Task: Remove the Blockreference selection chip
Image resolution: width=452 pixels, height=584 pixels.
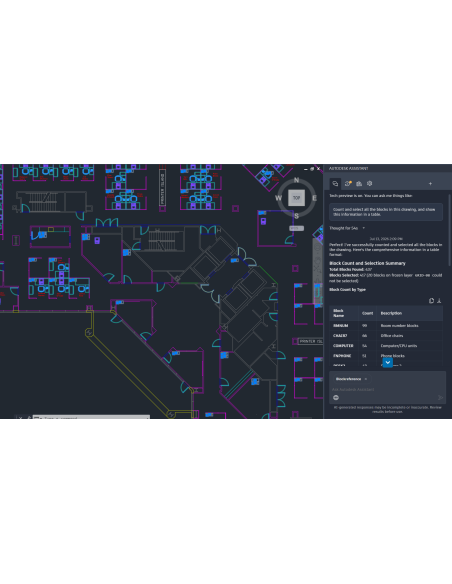Action: coord(366,379)
